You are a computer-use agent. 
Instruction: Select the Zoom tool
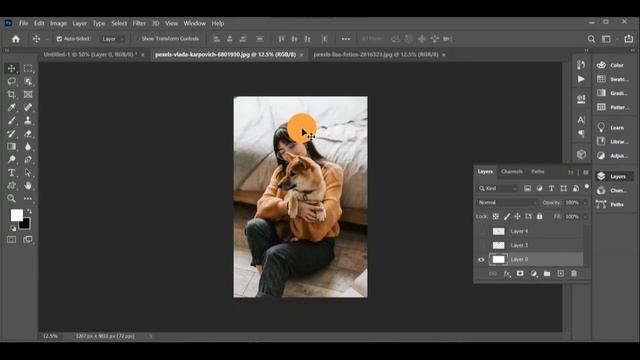click(x=11, y=199)
